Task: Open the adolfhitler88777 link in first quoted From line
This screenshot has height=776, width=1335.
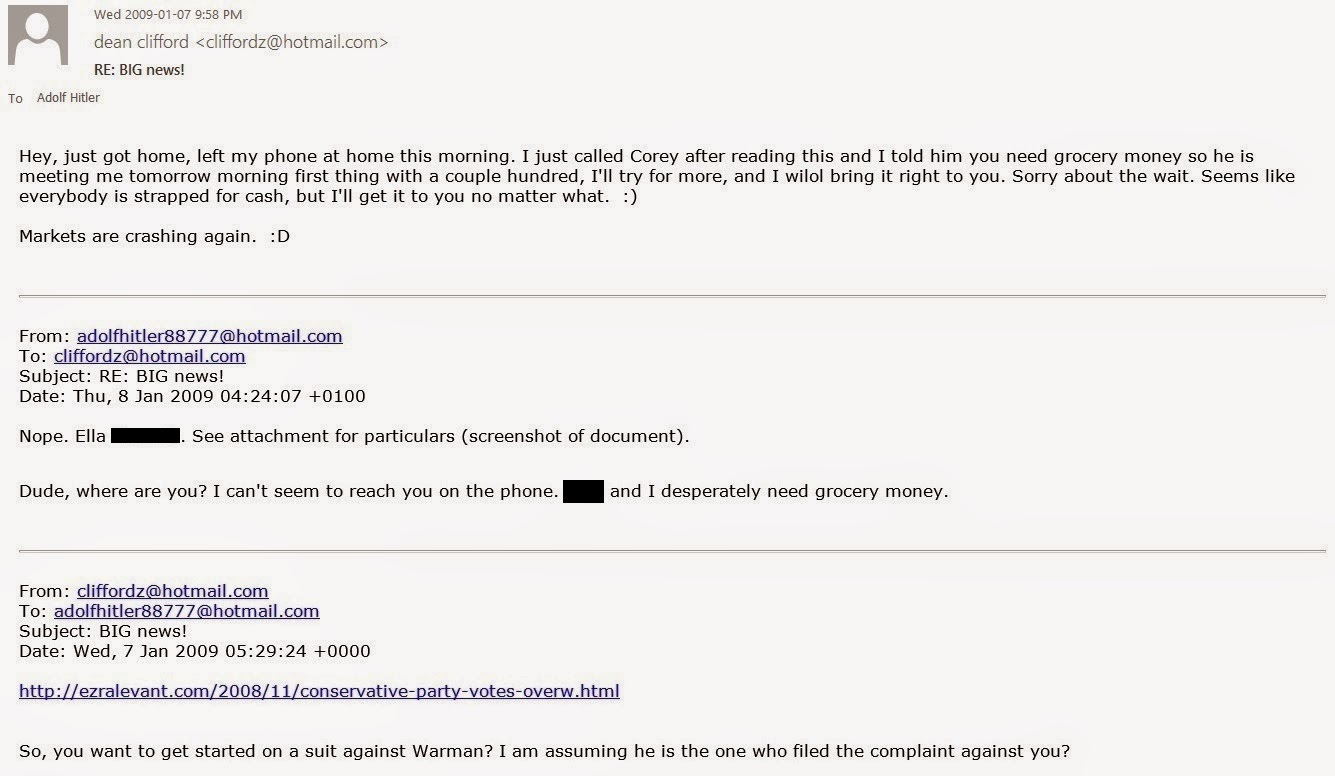Action: (209, 336)
